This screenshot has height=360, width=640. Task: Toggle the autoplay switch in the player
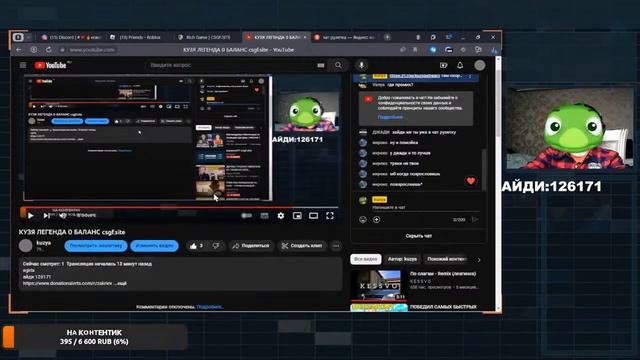247,216
